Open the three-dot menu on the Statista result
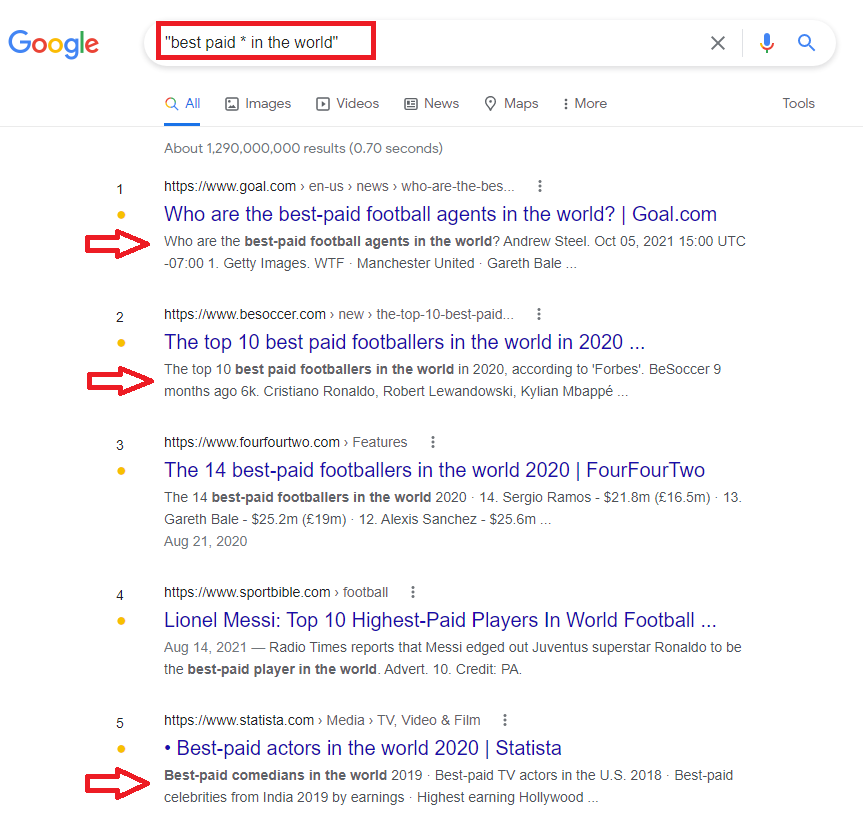Viewport: 863px width, 824px height. tap(505, 719)
